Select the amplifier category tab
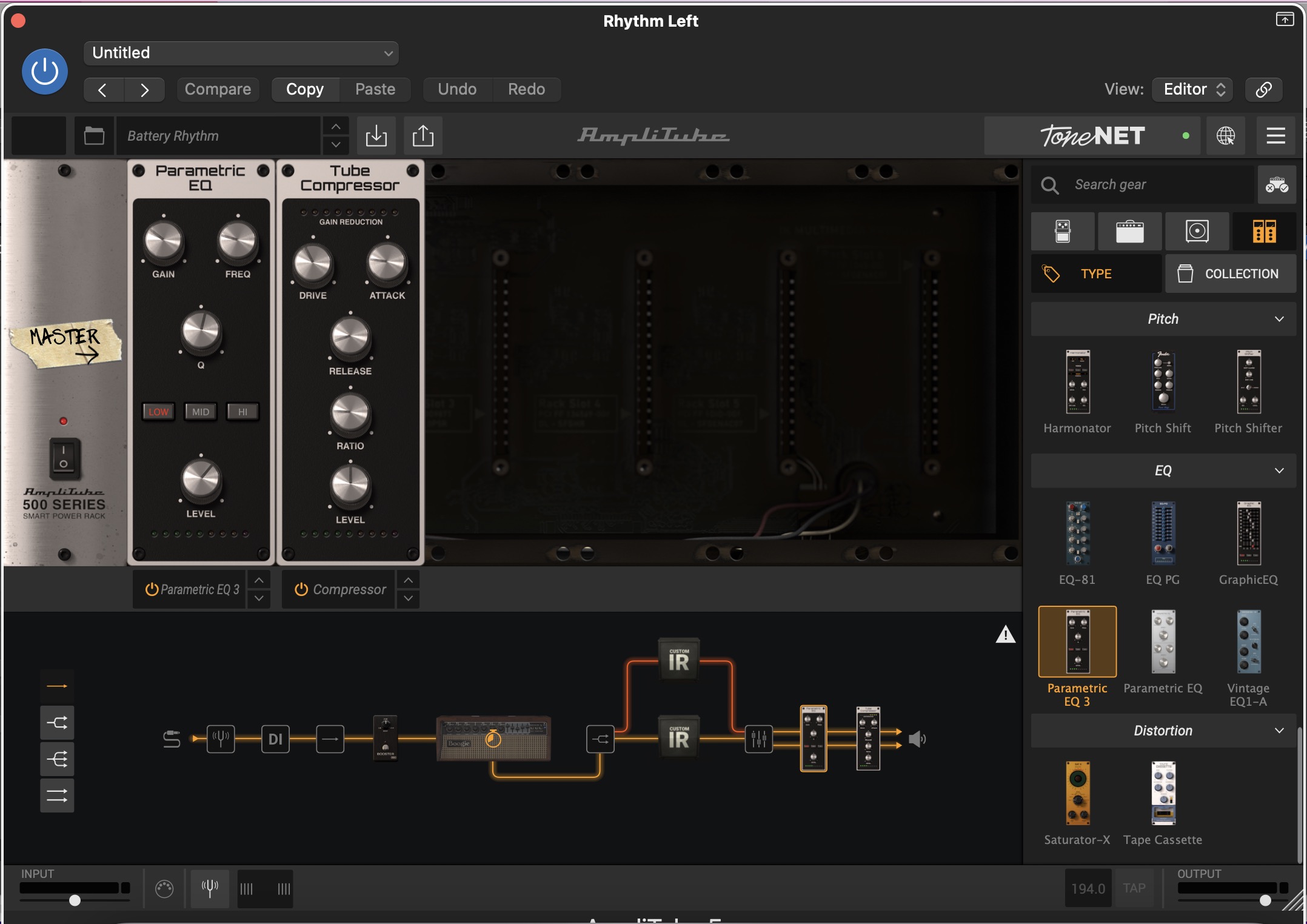The width and height of the screenshot is (1307, 924). 1129,231
